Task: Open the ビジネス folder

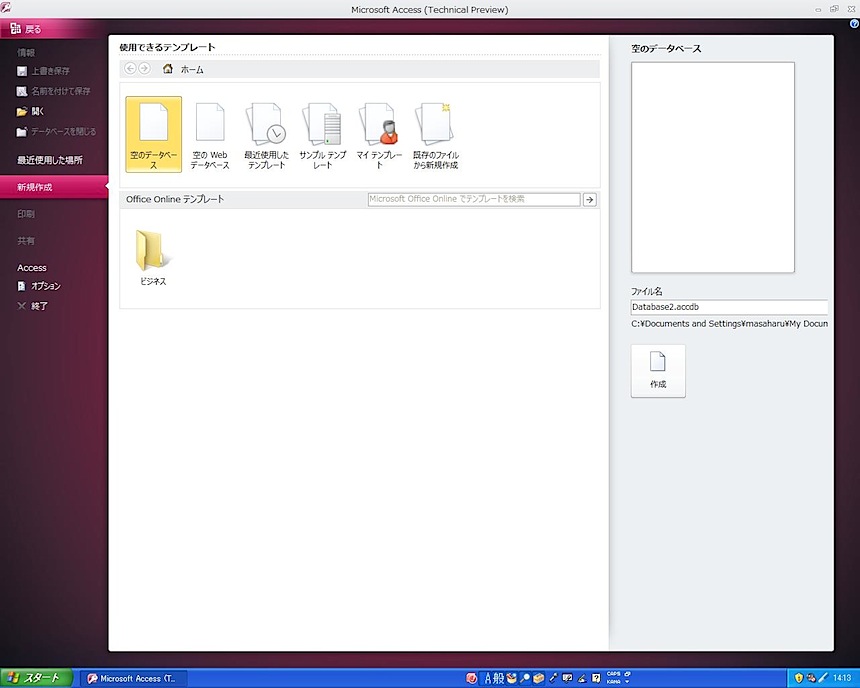Action: (153, 257)
